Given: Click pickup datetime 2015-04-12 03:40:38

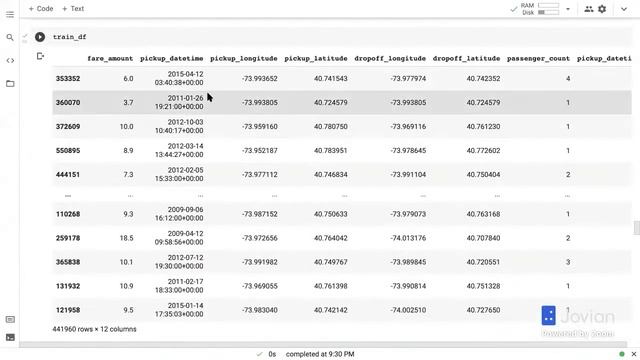Looking at the screenshot, I should point(179,78).
